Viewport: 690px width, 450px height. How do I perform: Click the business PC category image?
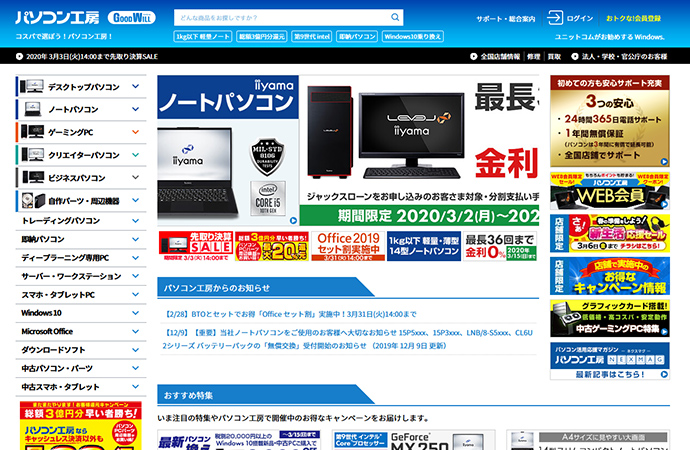coord(33,178)
